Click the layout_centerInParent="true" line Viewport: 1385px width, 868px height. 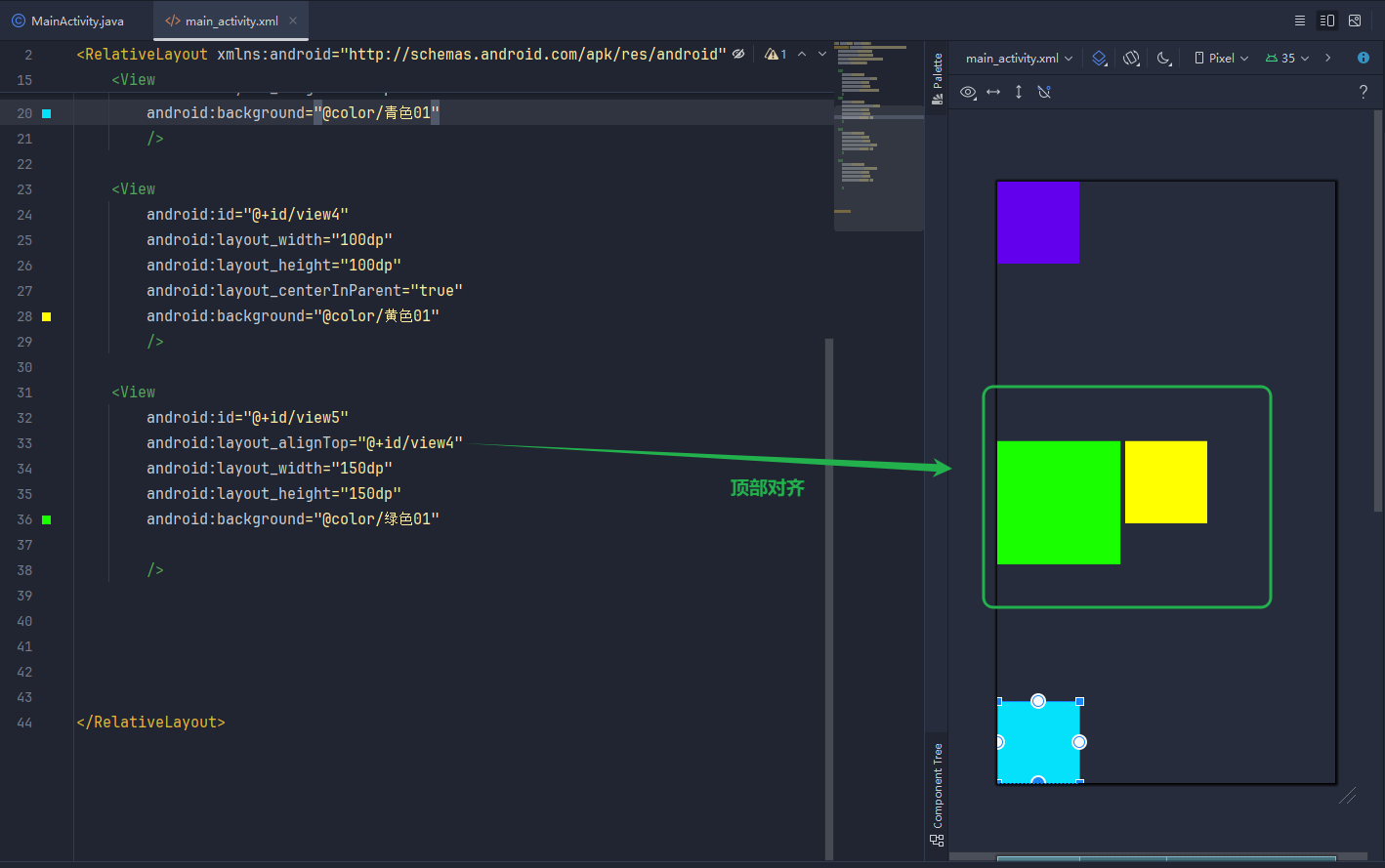pyautogui.click(x=305, y=291)
